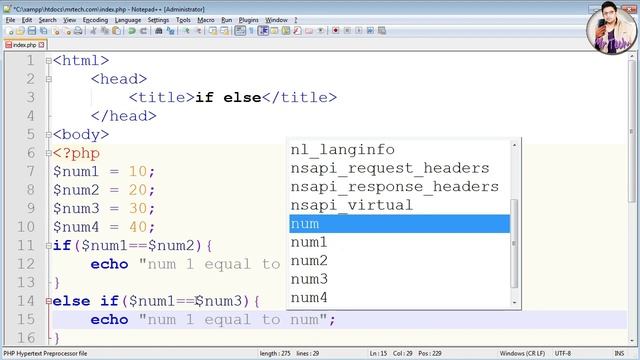Open Folder as Workspace icon
Viewport: 640px width, 360px height.
tap(309, 31)
